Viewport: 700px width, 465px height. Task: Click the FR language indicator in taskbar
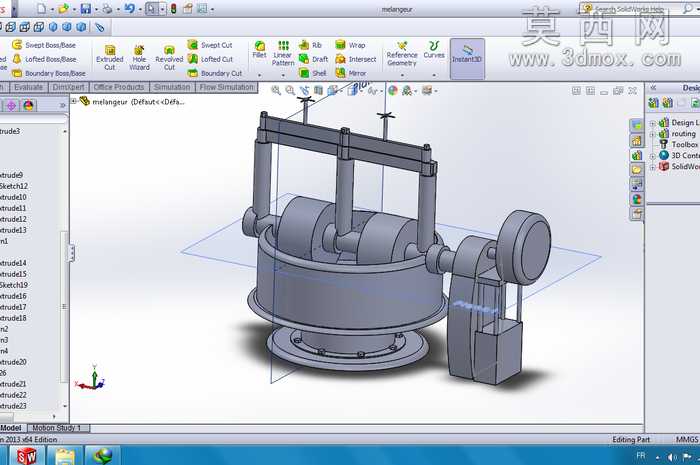pyautogui.click(x=641, y=456)
